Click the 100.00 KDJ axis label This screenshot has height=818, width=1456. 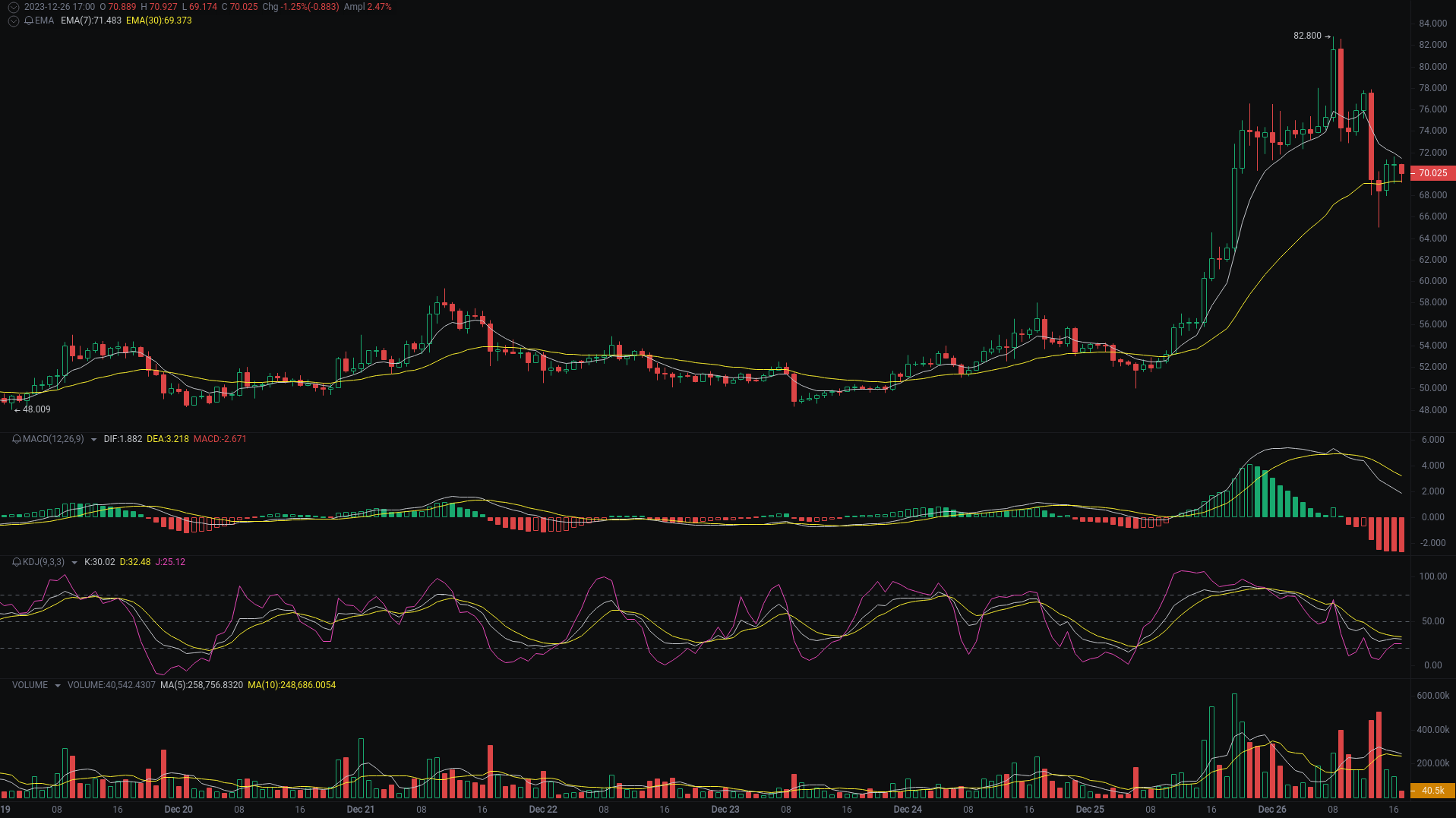(x=1433, y=576)
